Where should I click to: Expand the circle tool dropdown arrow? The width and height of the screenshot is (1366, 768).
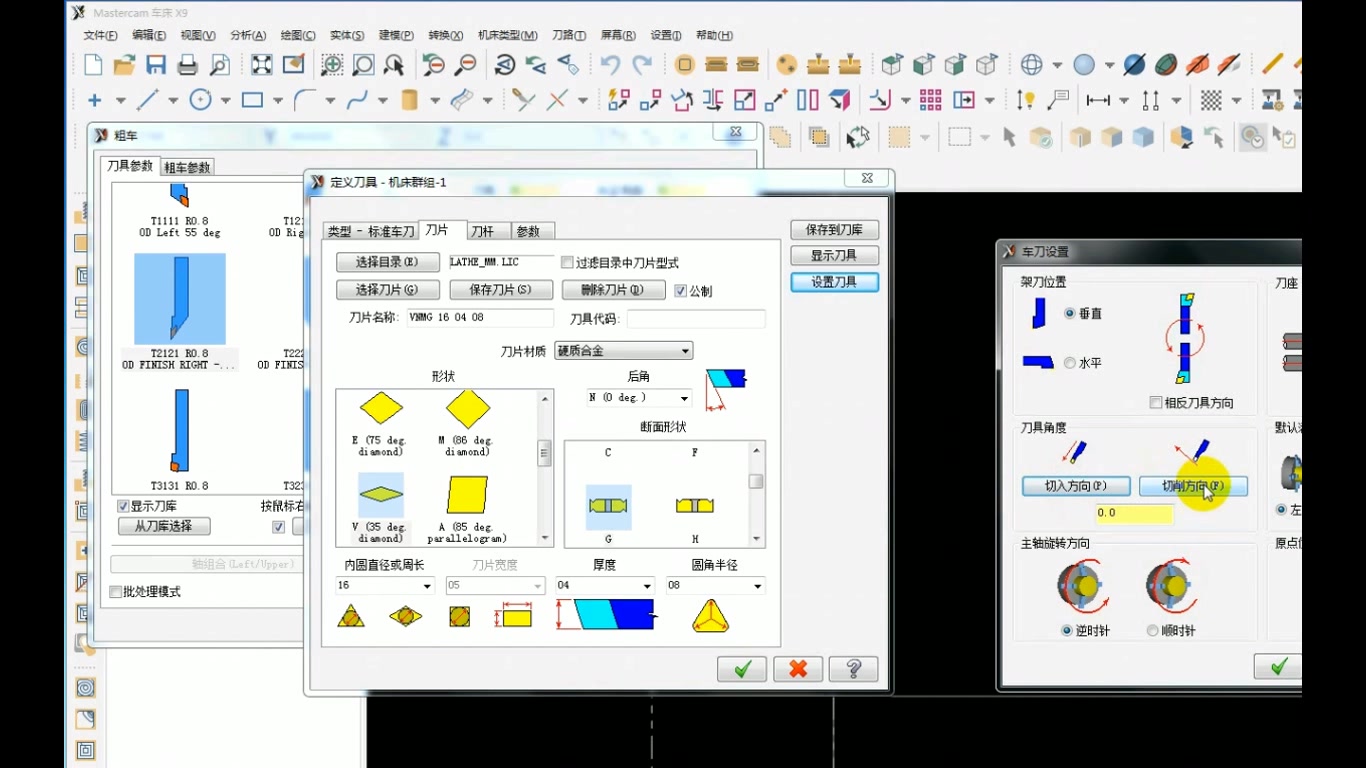tap(225, 100)
